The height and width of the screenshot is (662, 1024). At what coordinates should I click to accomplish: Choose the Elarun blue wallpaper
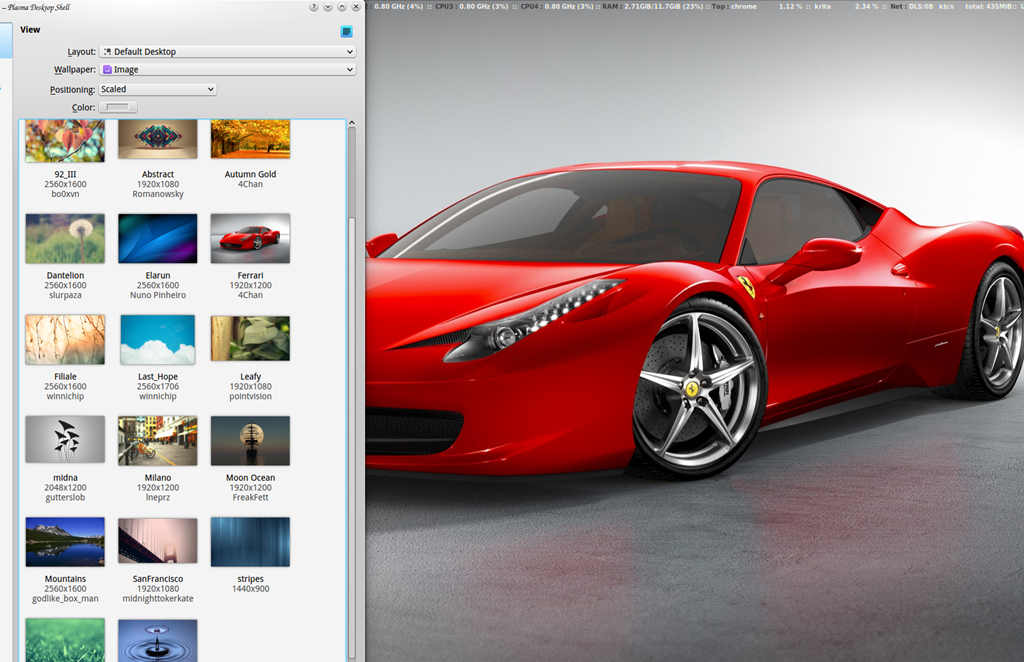[157, 238]
